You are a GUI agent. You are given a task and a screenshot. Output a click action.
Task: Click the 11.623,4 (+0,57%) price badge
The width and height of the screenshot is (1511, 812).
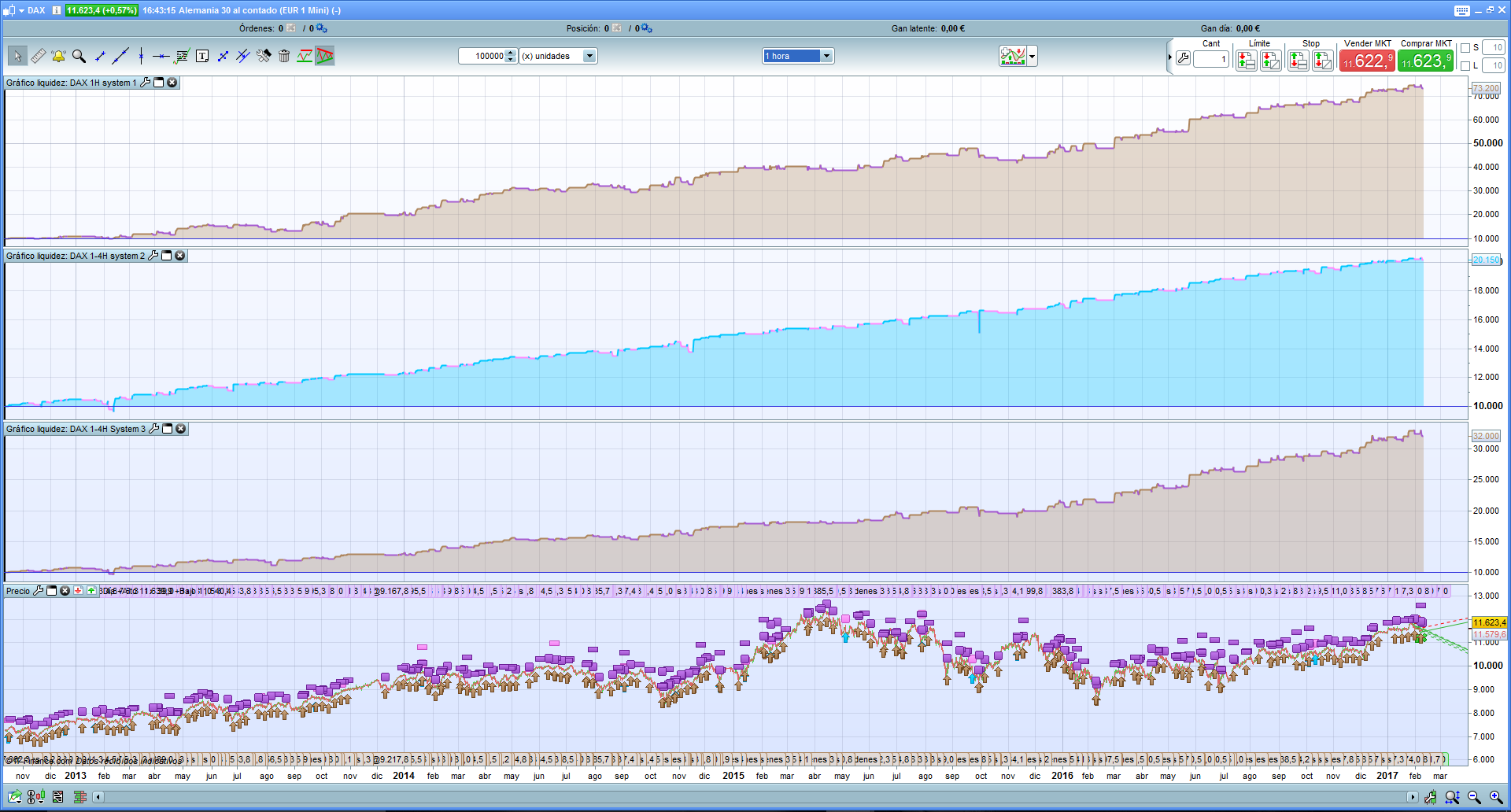102,10
